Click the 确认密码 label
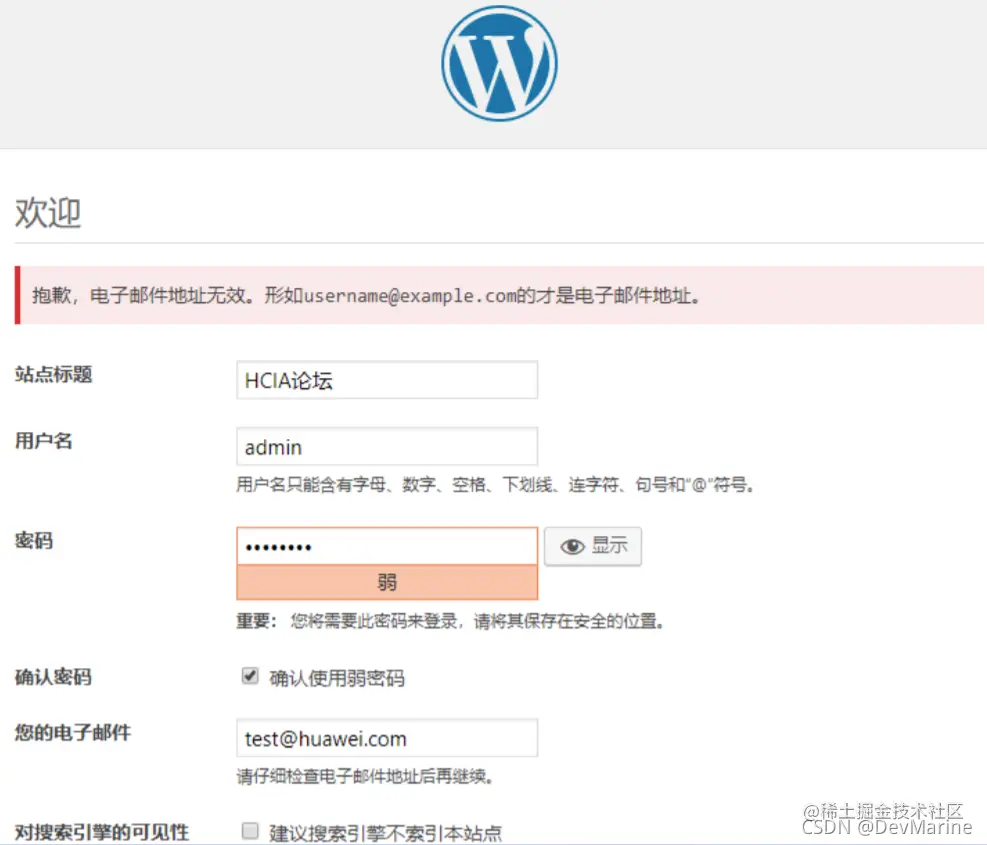This screenshot has width=987, height=845. point(54,677)
